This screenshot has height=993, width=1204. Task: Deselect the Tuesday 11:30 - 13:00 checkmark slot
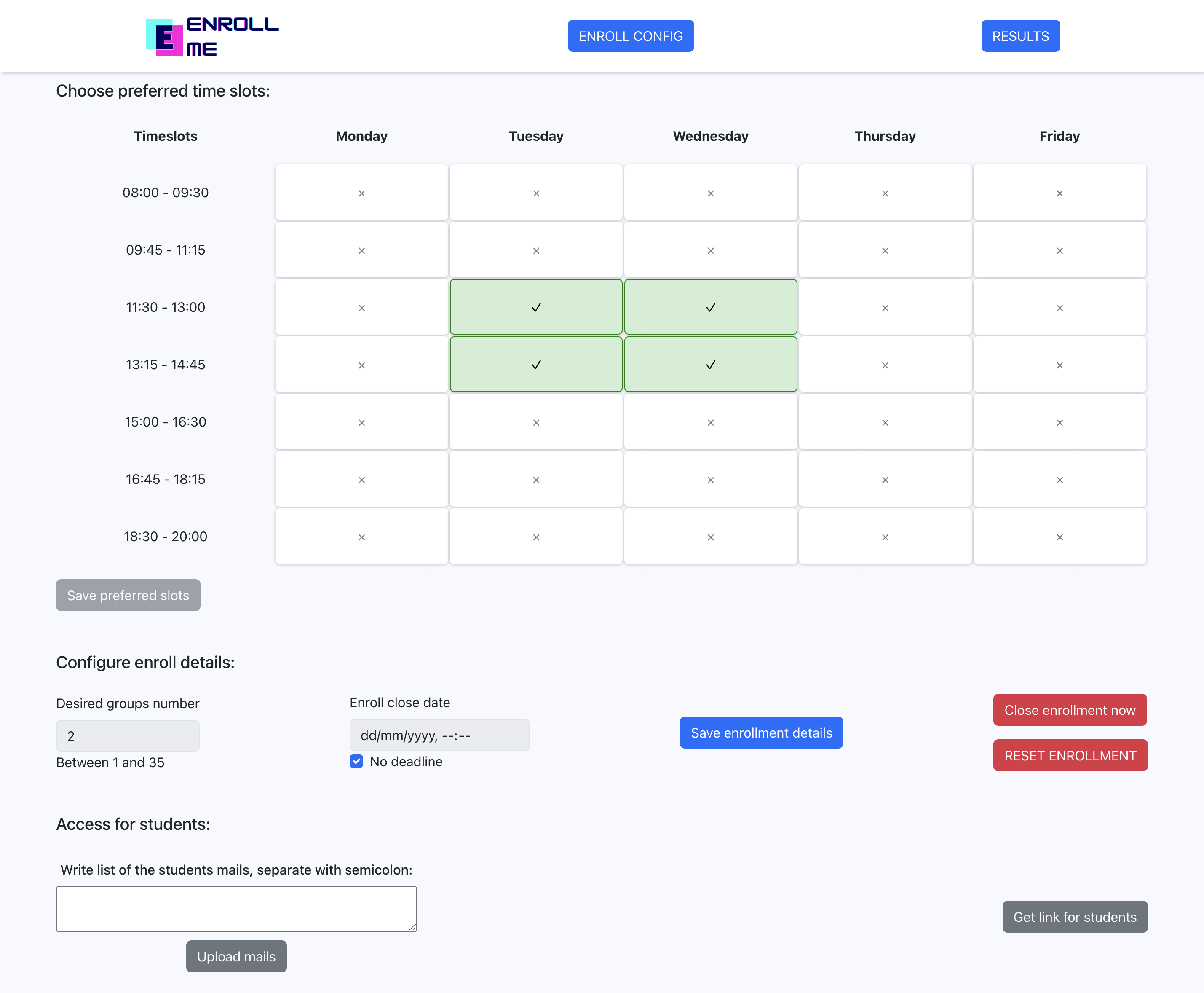click(x=536, y=307)
